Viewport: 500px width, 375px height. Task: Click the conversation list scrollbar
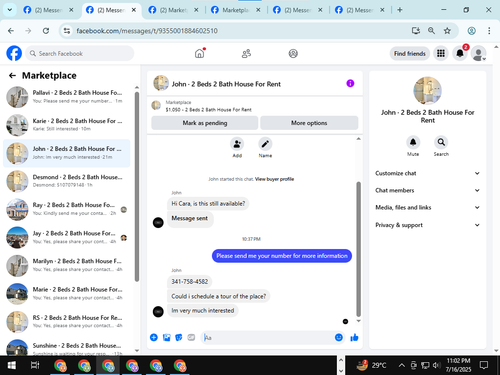pyautogui.click(x=137, y=187)
